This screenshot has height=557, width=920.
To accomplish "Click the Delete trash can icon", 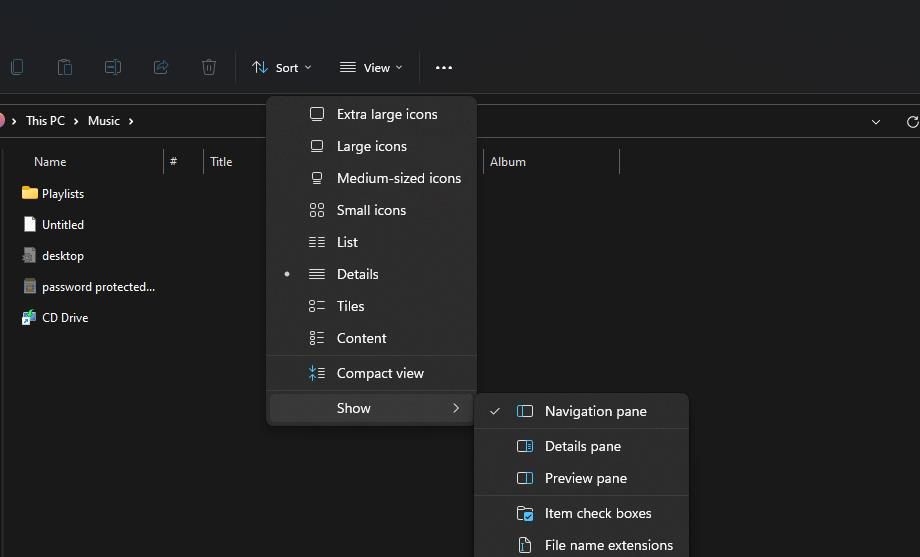I will (209, 67).
